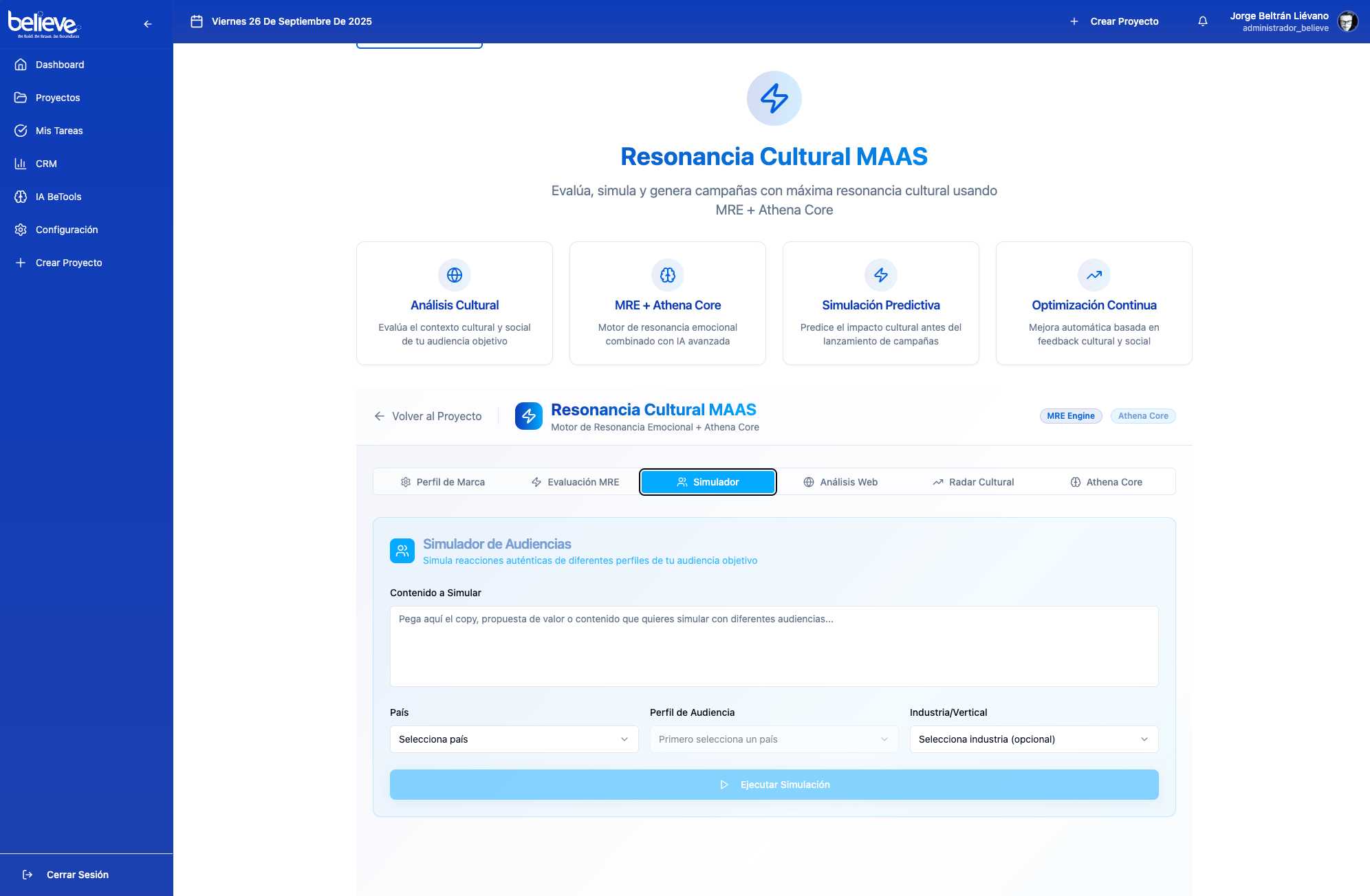The width and height of the screenshot is (1370, 896).
Task: Expand the Industria/Vertical selector
Action: click(x=1034, y=739)
